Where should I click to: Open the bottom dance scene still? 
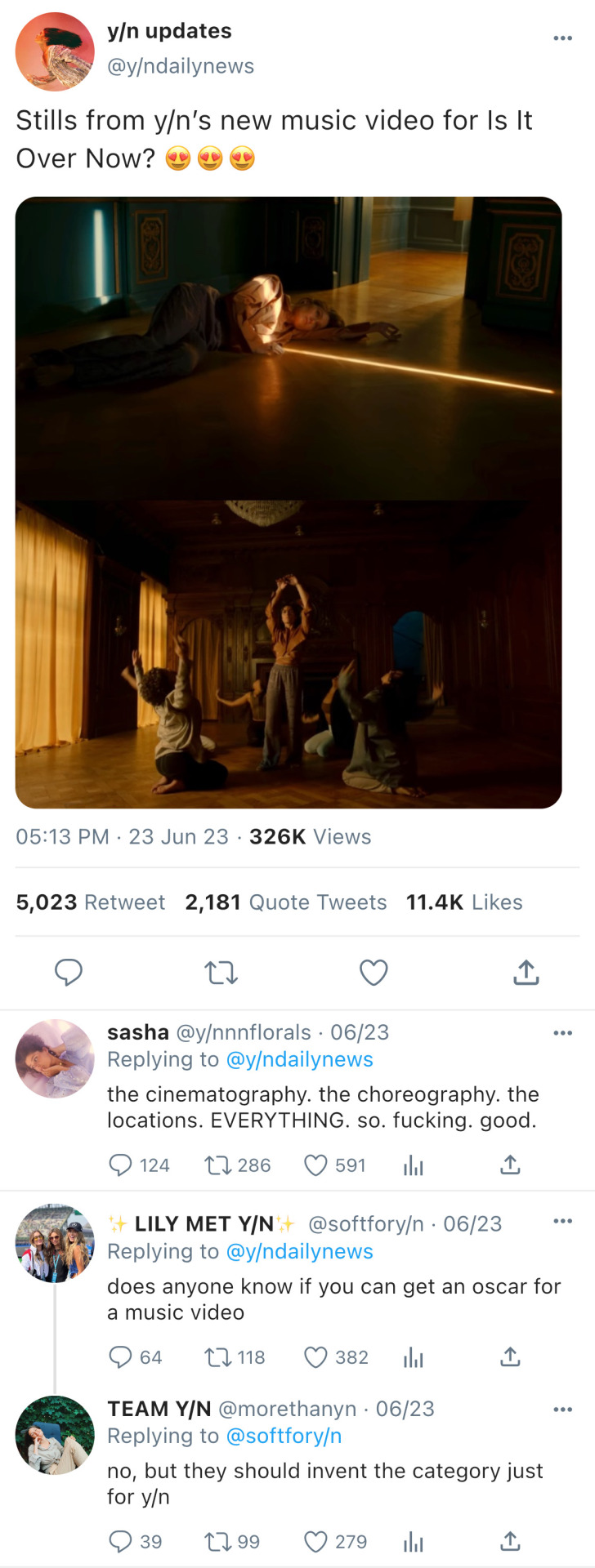pos(289,654)
